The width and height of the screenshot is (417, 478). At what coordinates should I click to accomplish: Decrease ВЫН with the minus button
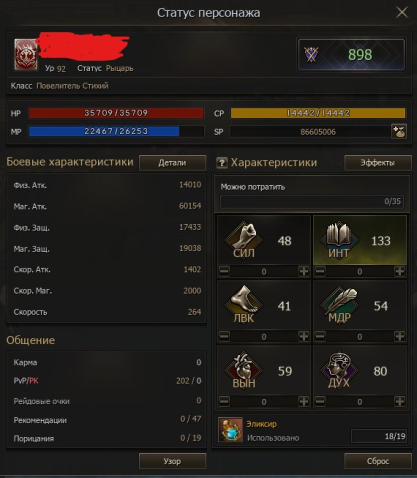224,401
